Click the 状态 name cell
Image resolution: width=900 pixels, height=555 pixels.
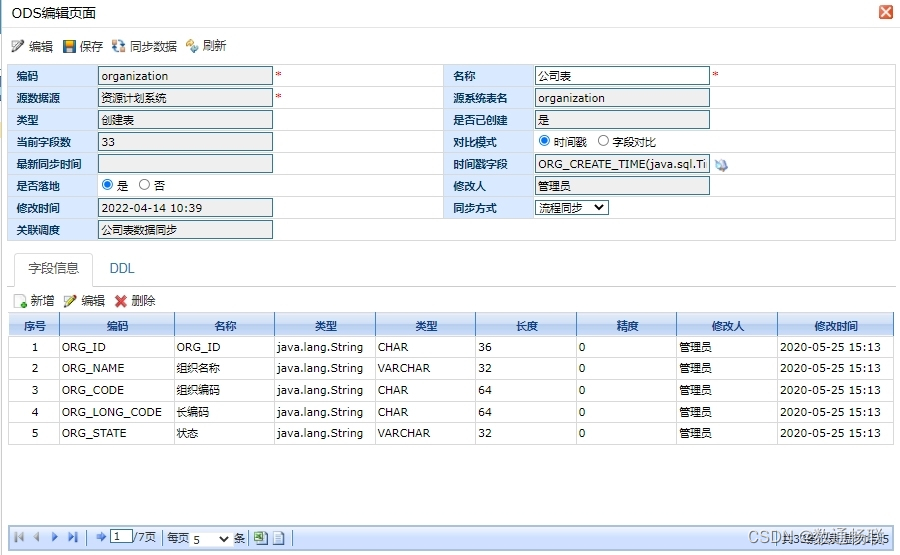tap(224, 433)
